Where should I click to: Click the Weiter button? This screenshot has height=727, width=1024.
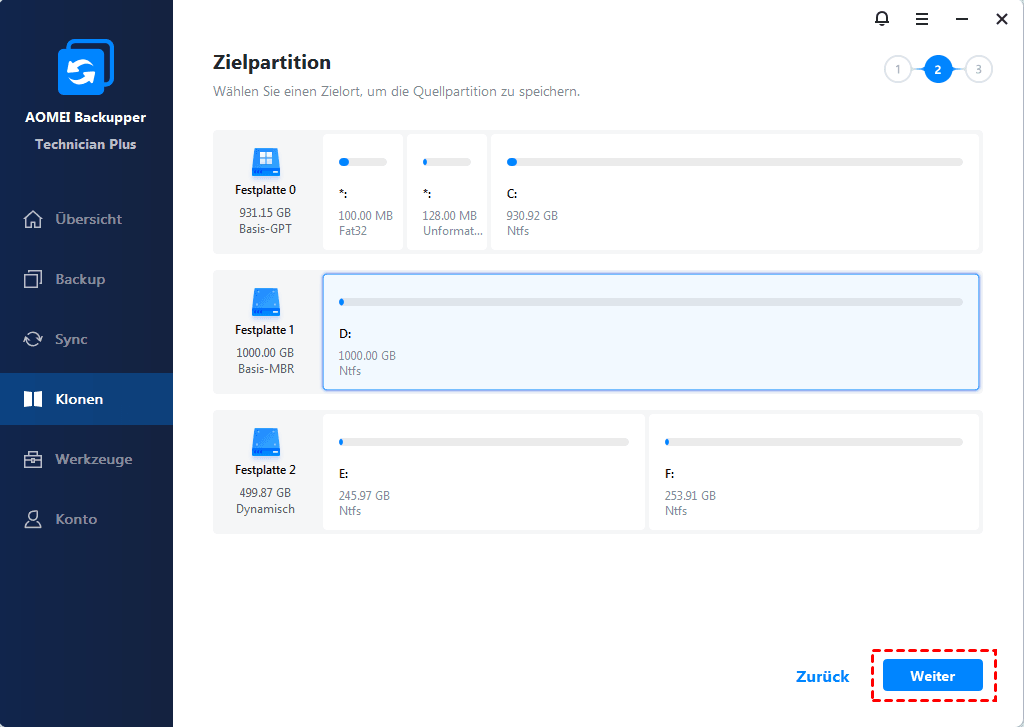[x=932, y=676]
